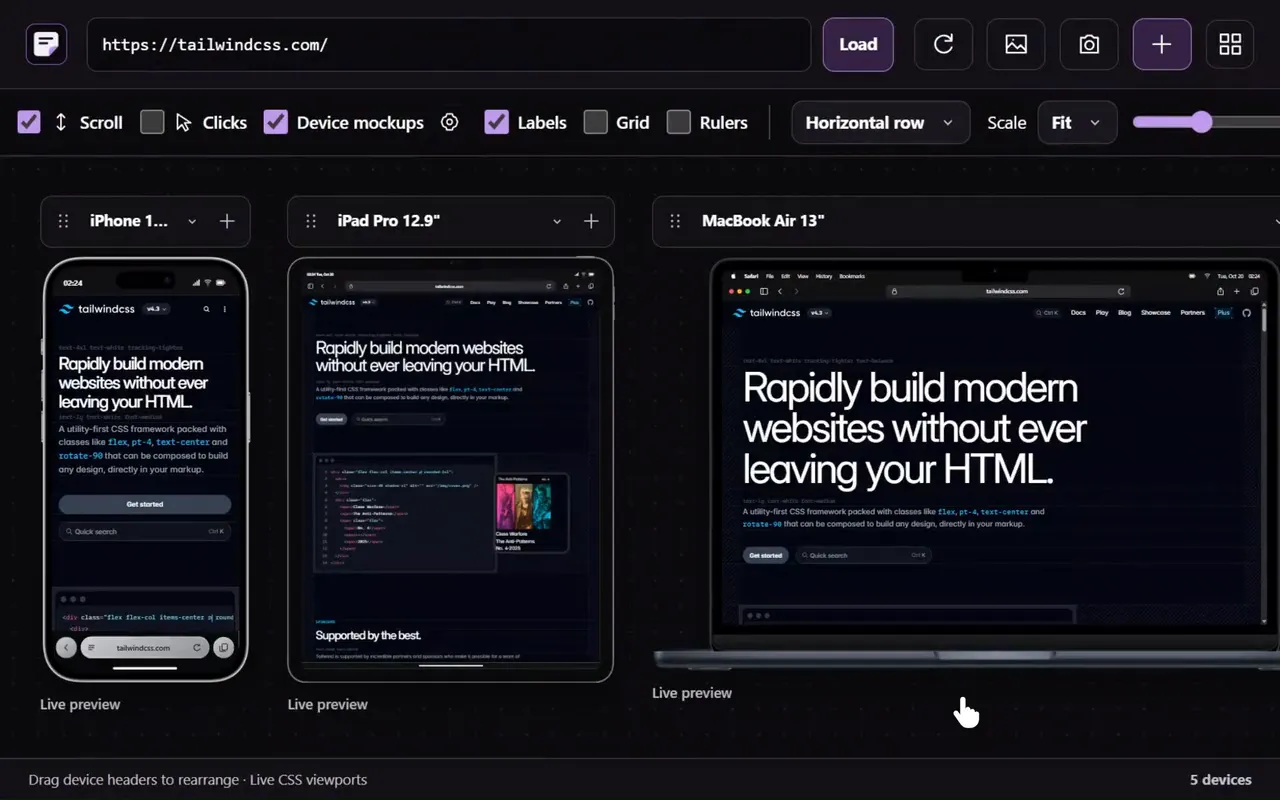Click Plus link in MacBook preview navbar
Screen dimensions: 1280x800
[x=1223, y=313]
